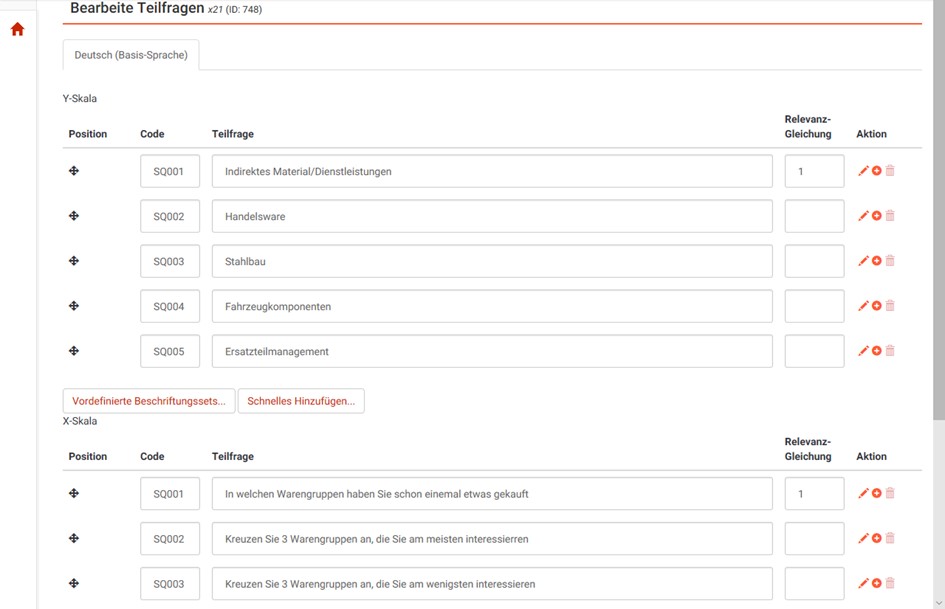
Task: Click the red home icon in sidebar
Action: [x=17, y=30]
